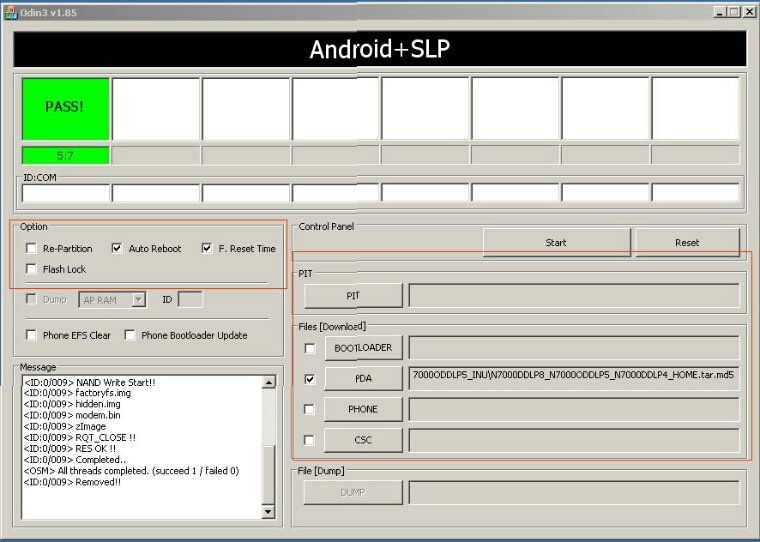
Task: Click the Message log scroll down arrow
Action: coord(269,511)
